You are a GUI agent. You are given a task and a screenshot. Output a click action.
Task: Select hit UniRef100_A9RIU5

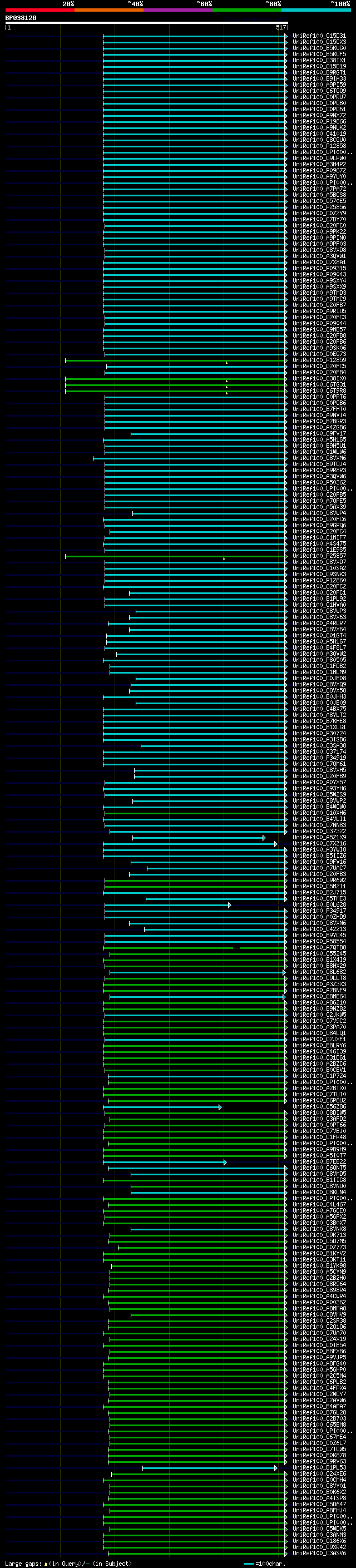pyautogui.click(x=319, y=311)
